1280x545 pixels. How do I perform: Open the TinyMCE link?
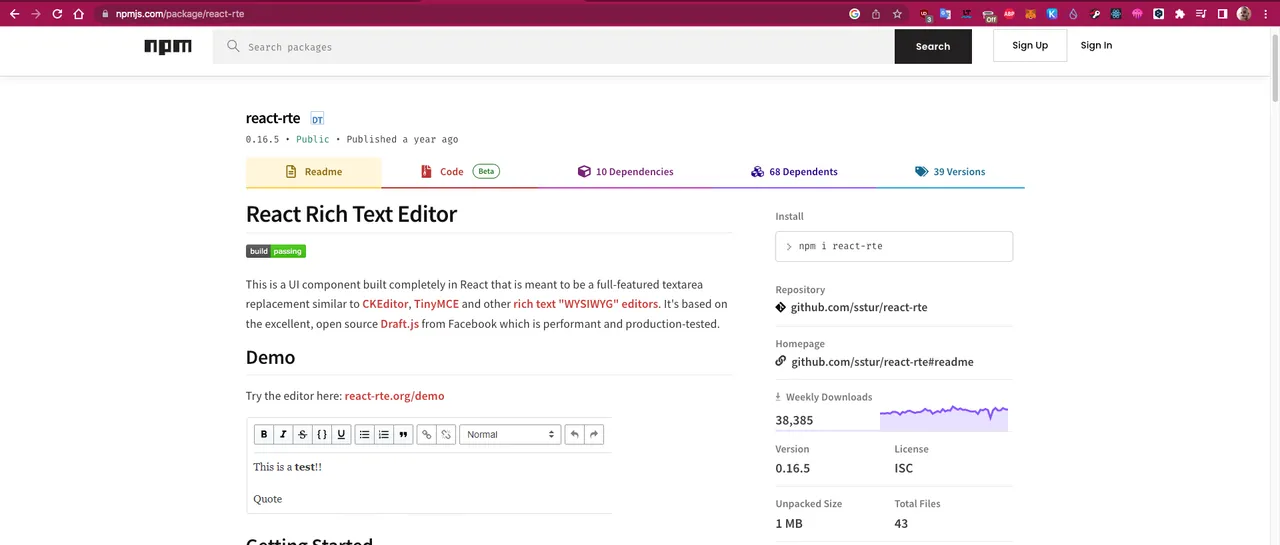coord(436,304)
